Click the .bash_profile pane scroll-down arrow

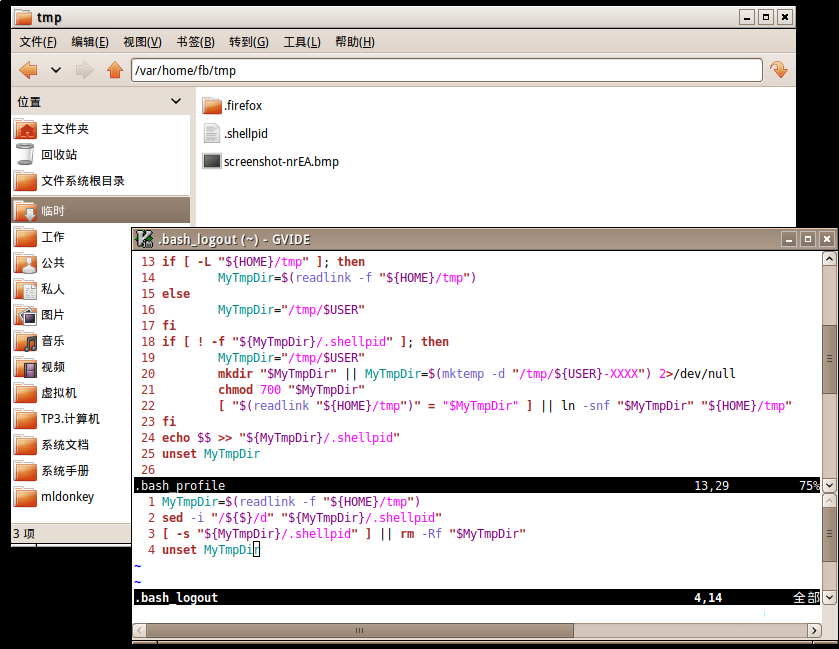[829, 485]
